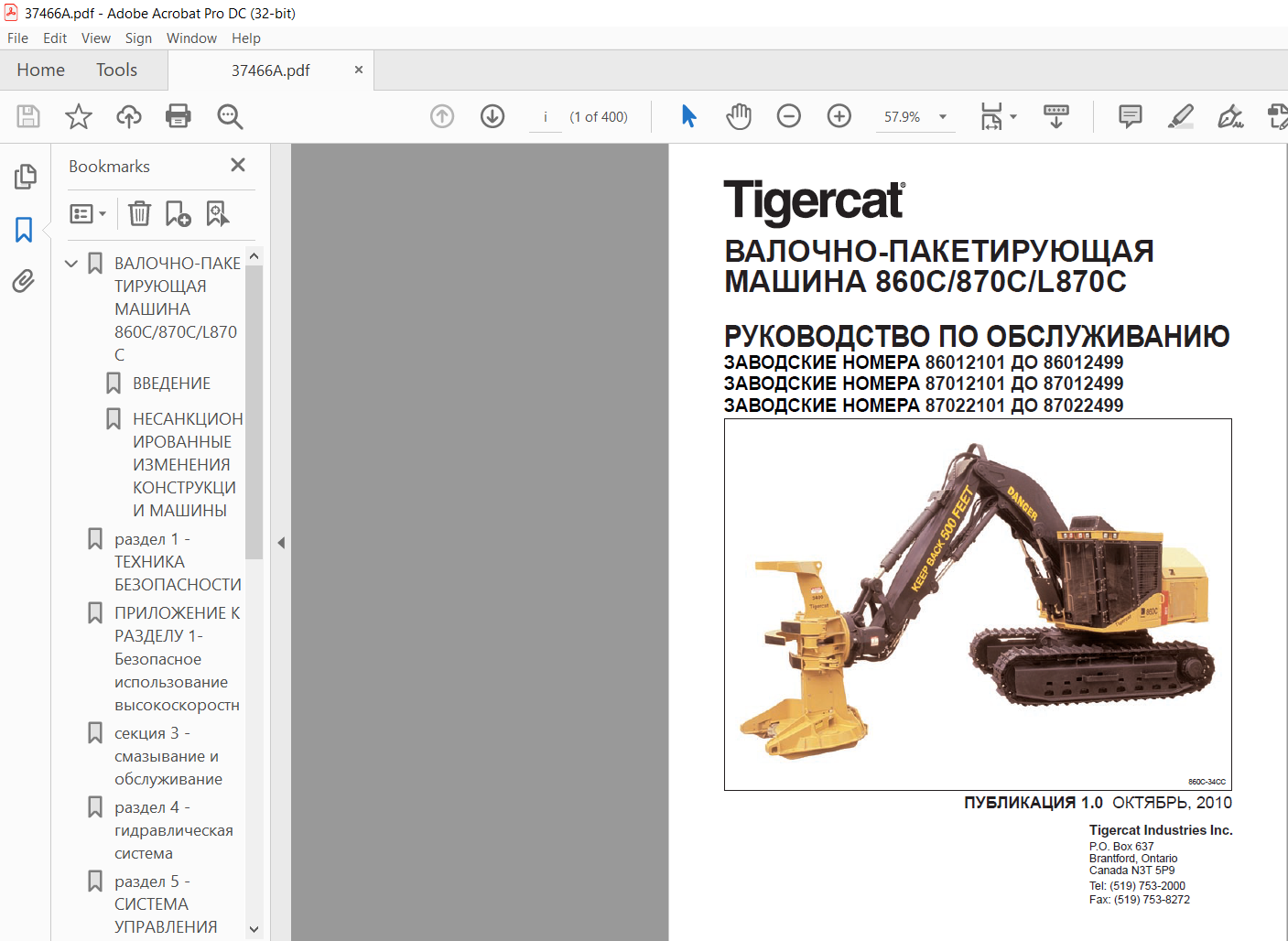
Task: Click ПУБЛИКАЦИЯ 1.0 text below image
Action: [1034, 803]
